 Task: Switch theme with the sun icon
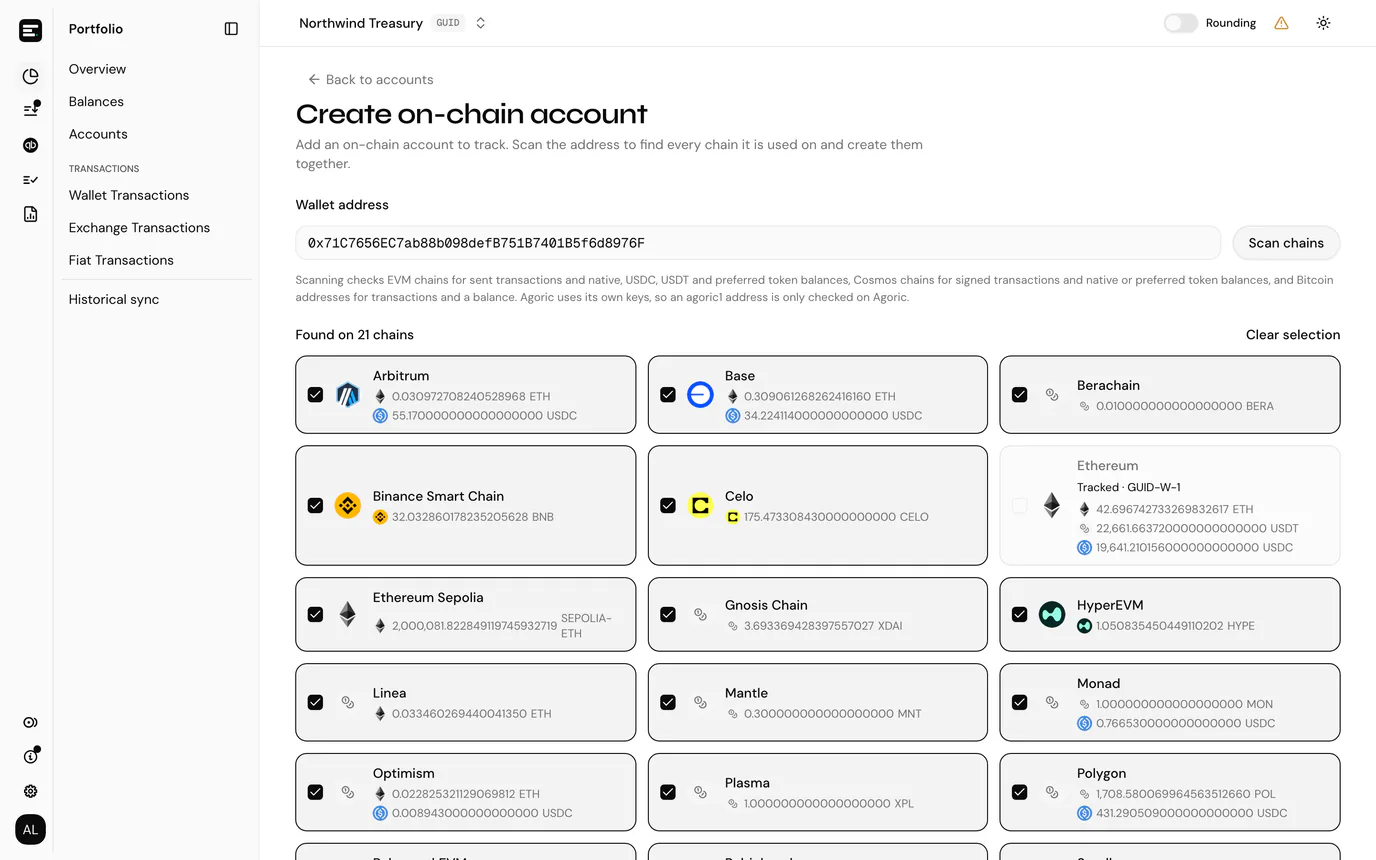tap(1323, 23)
